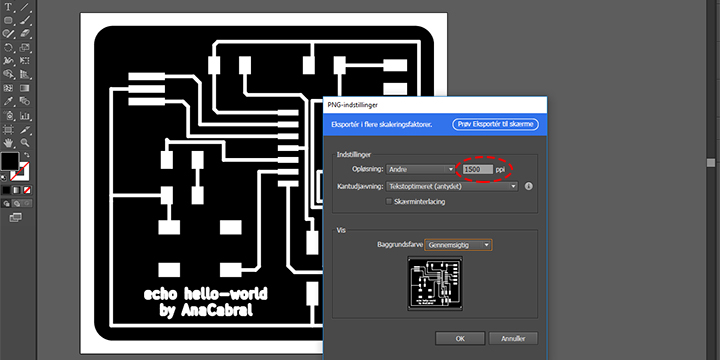Click the black Fill color box
Viewport: 720px width, 360px height.
tap(10, 161)
